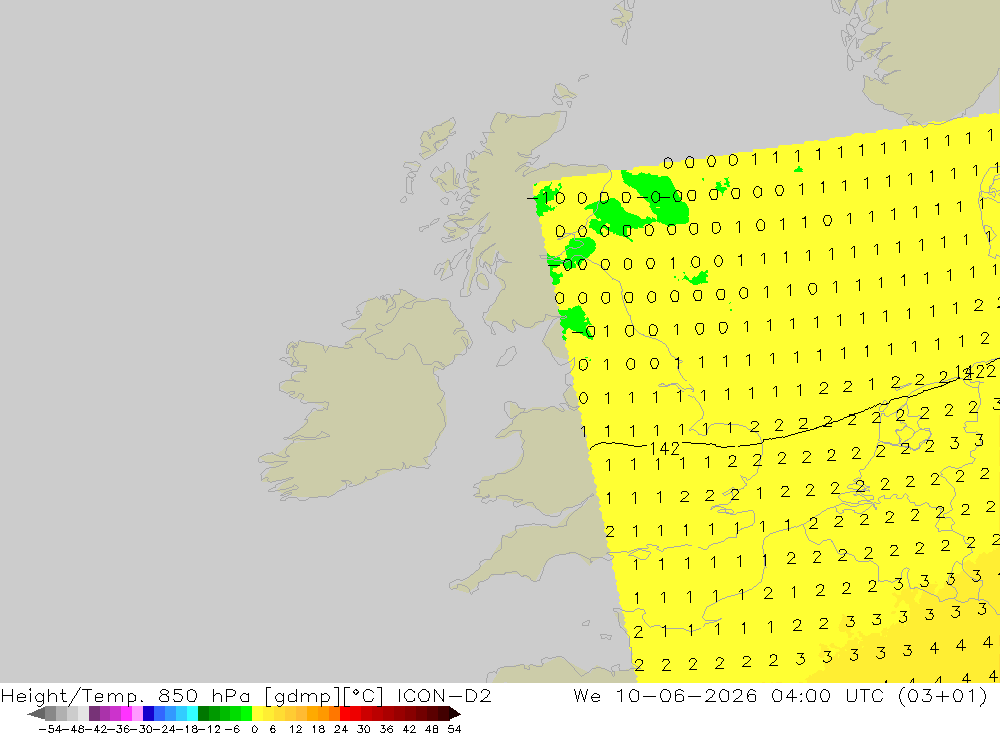1000x733 pixels.
Task: Click the cyan -18 °C legend swatch
Action: tap(192, 713)
